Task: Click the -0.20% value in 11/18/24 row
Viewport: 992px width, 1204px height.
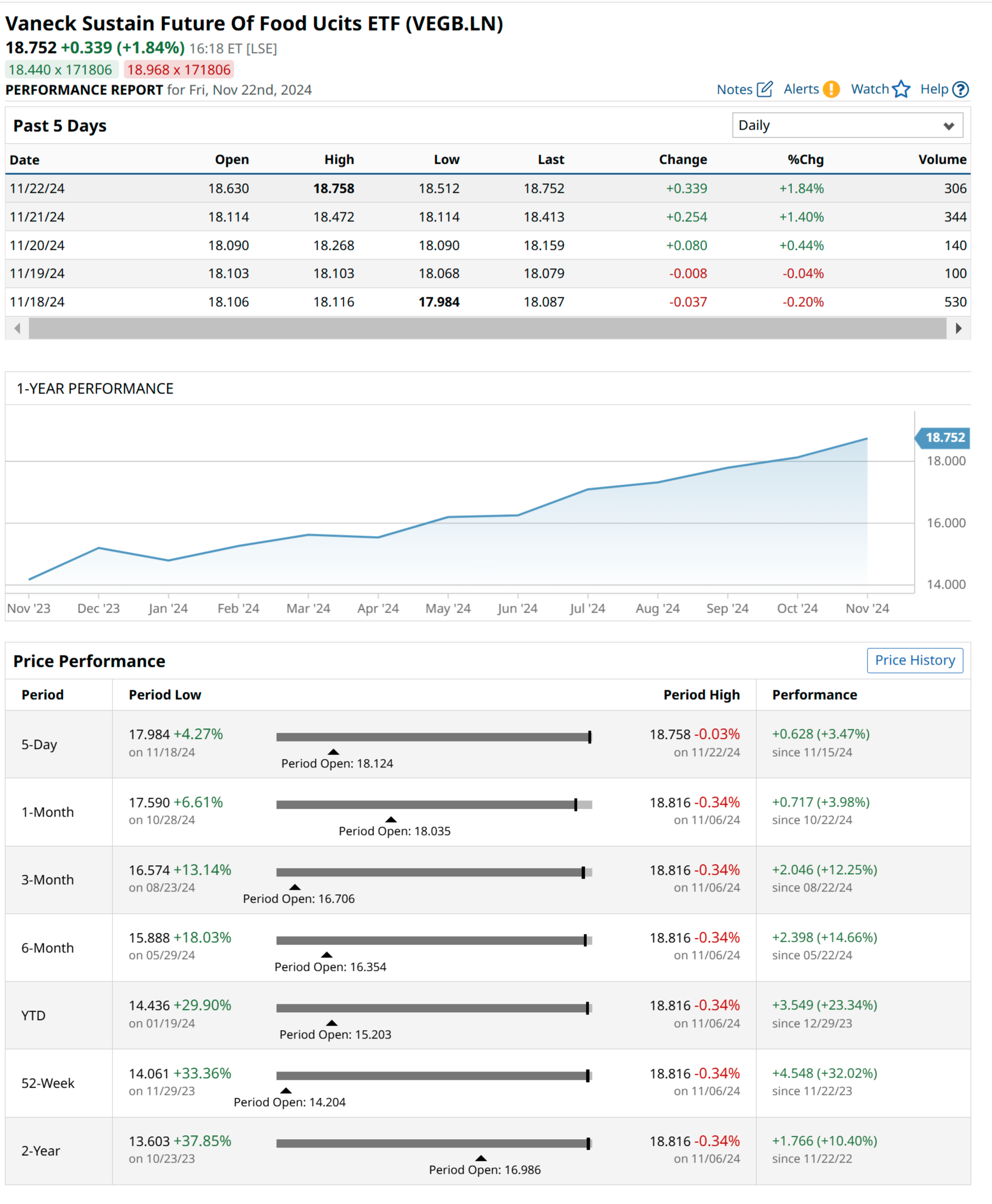Action: (803, 302)
